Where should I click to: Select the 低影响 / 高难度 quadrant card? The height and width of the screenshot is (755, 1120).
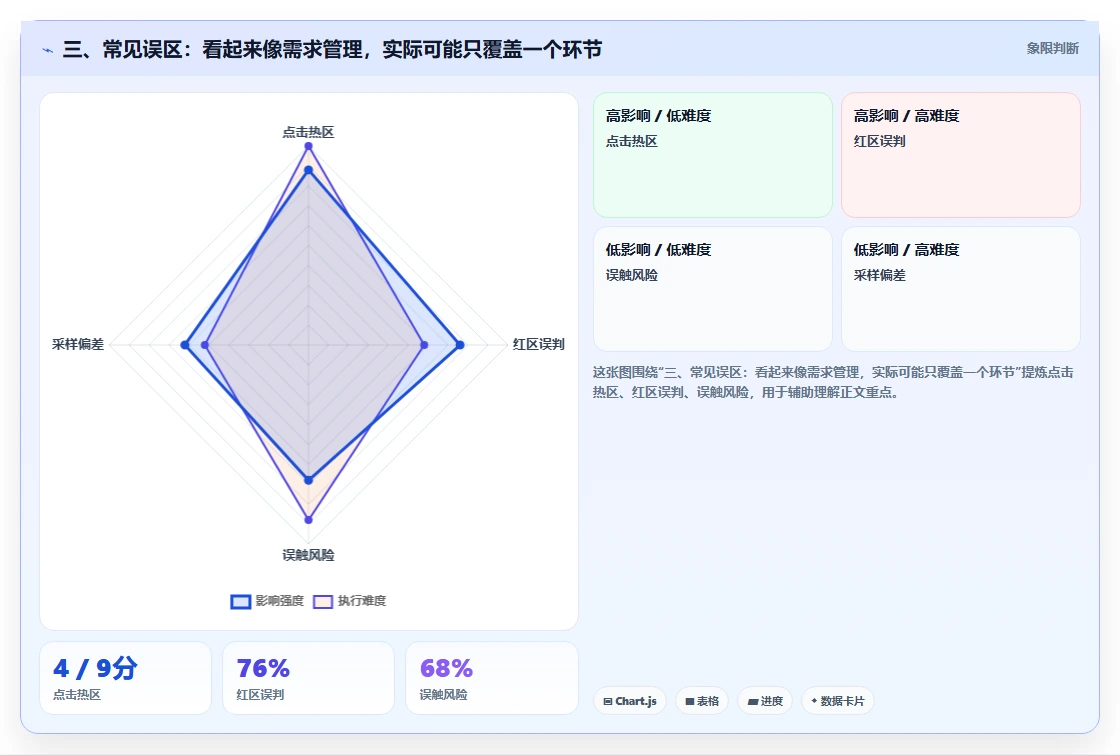click(961, 289)
